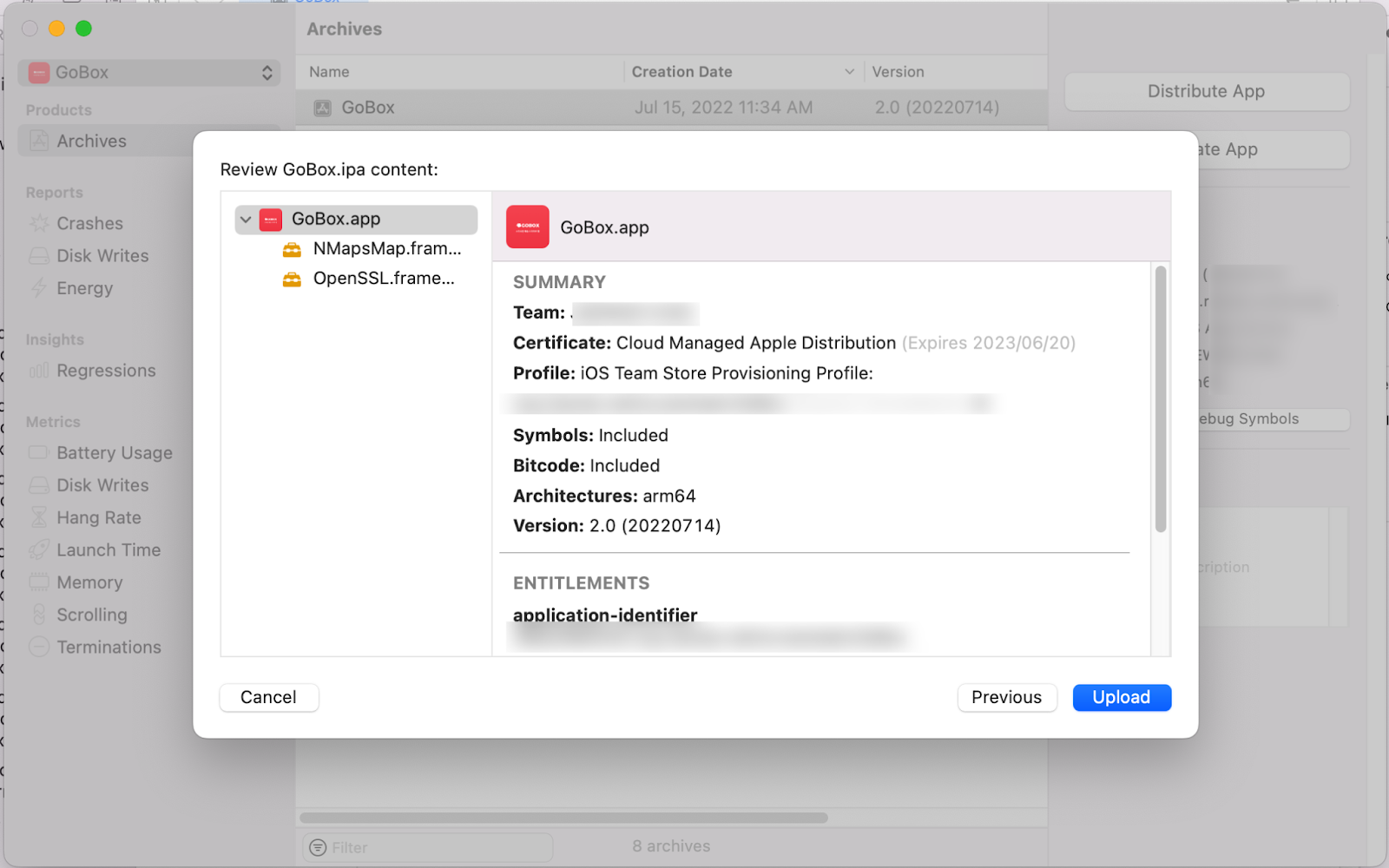
Task: Click the Scrolling icon in sidebar
Action: (x=39, y=615)
